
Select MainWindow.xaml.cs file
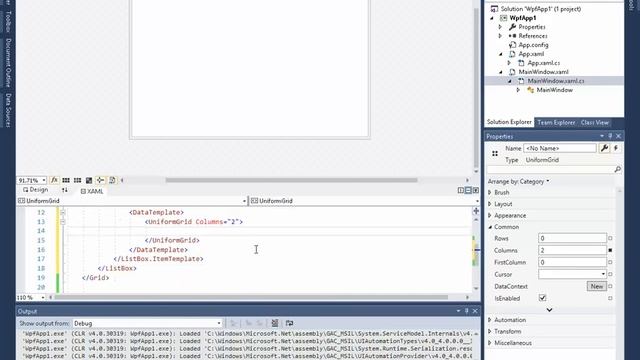click(556, 81)
